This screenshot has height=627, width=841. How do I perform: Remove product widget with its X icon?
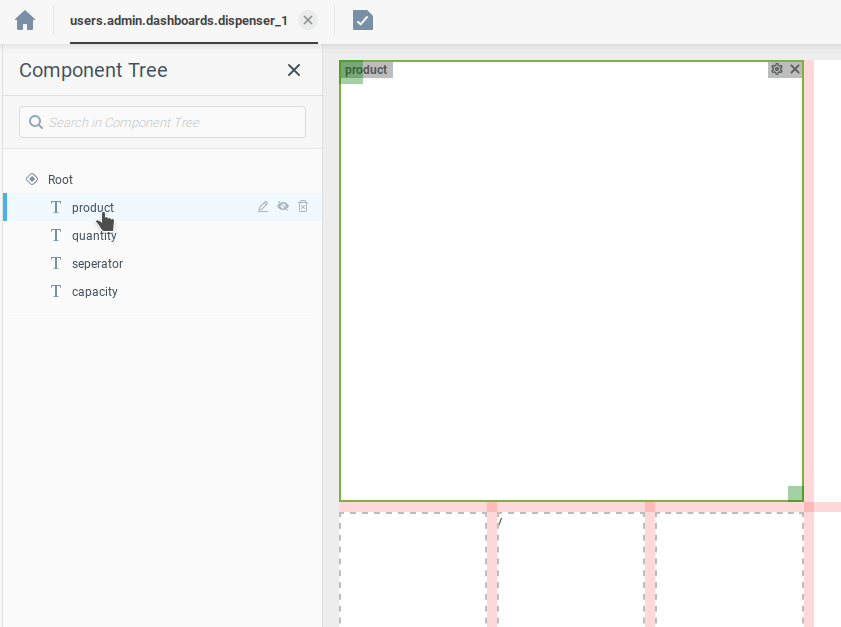(795, 69)
